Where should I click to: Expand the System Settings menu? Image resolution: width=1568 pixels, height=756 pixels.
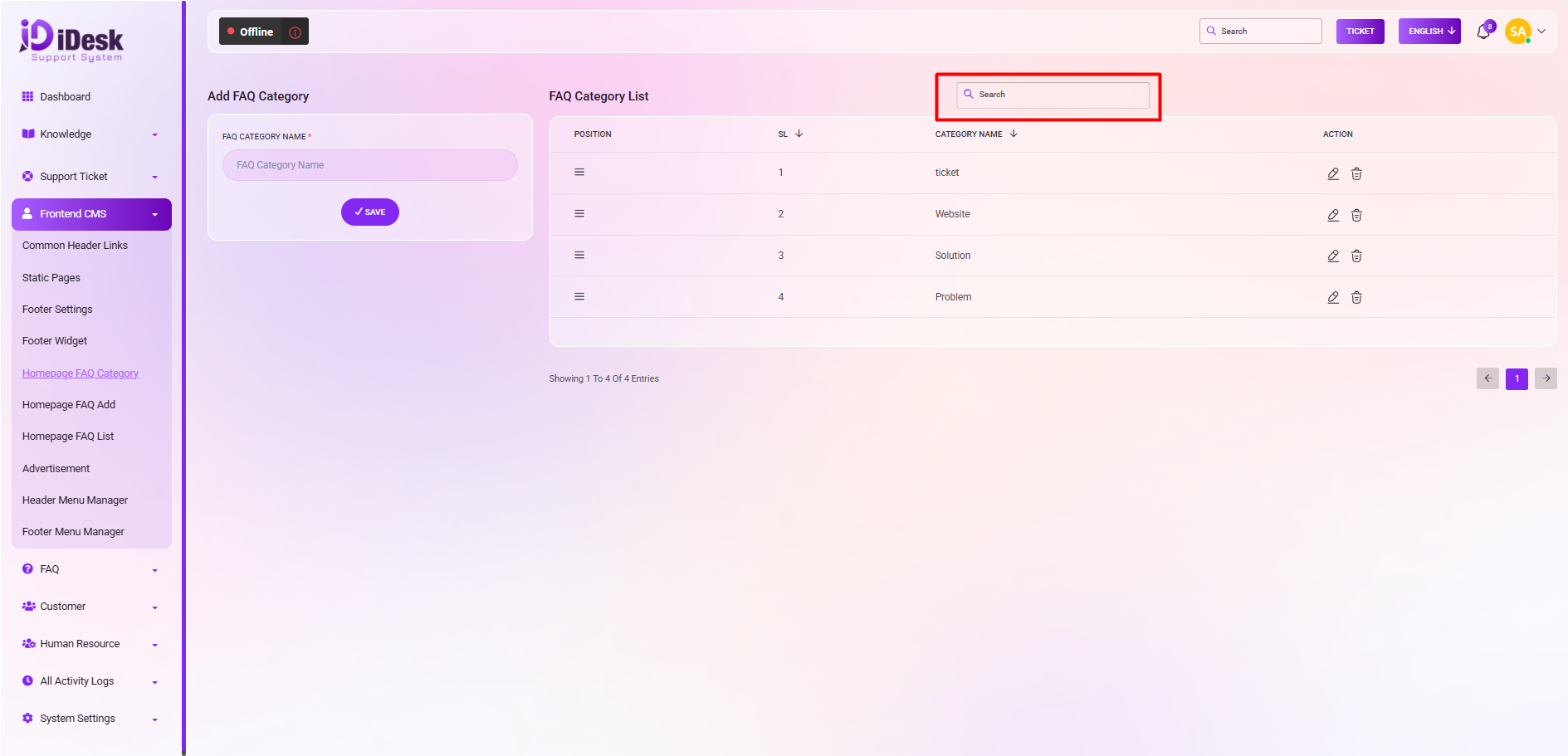point(90,719)
